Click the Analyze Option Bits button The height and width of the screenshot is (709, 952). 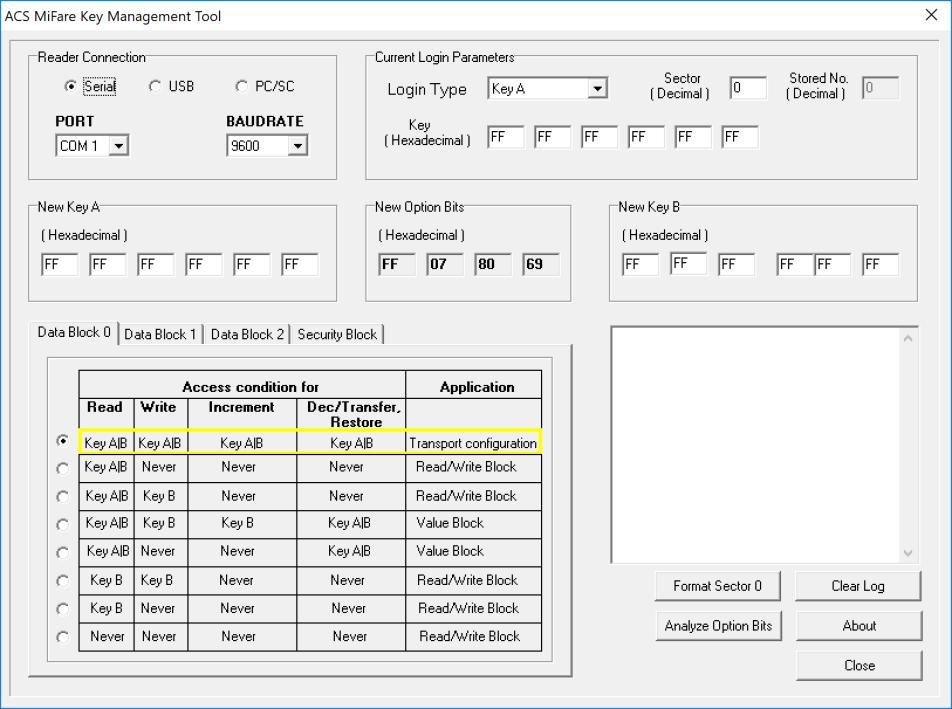click(718, 626)
